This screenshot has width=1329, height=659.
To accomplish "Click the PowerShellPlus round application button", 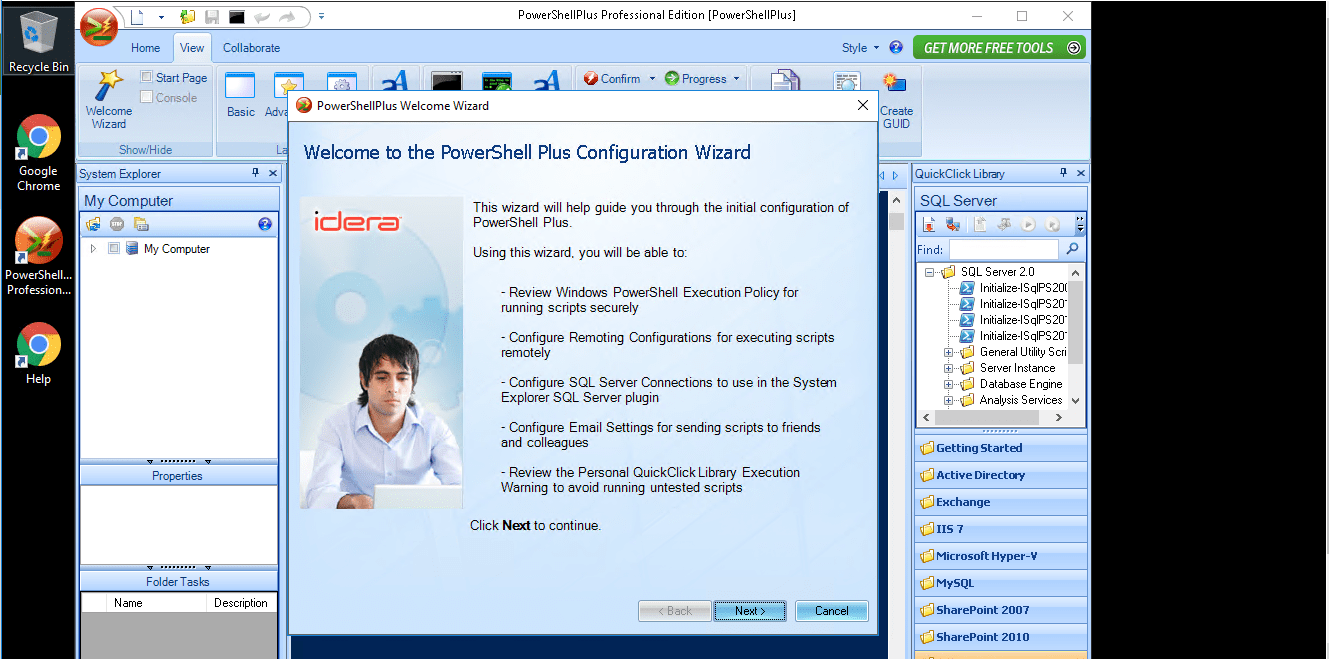I will [98, 27].
